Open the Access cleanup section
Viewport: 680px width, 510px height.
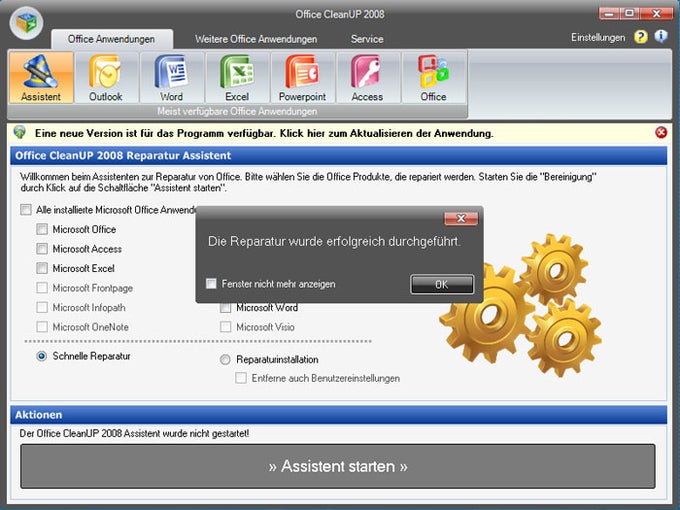point(367,78)
